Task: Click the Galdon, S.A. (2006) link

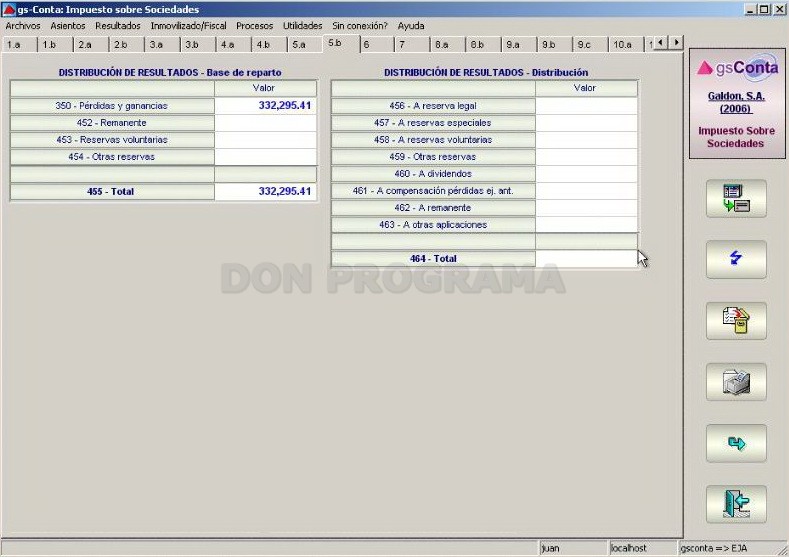Action: coord(736,102)
